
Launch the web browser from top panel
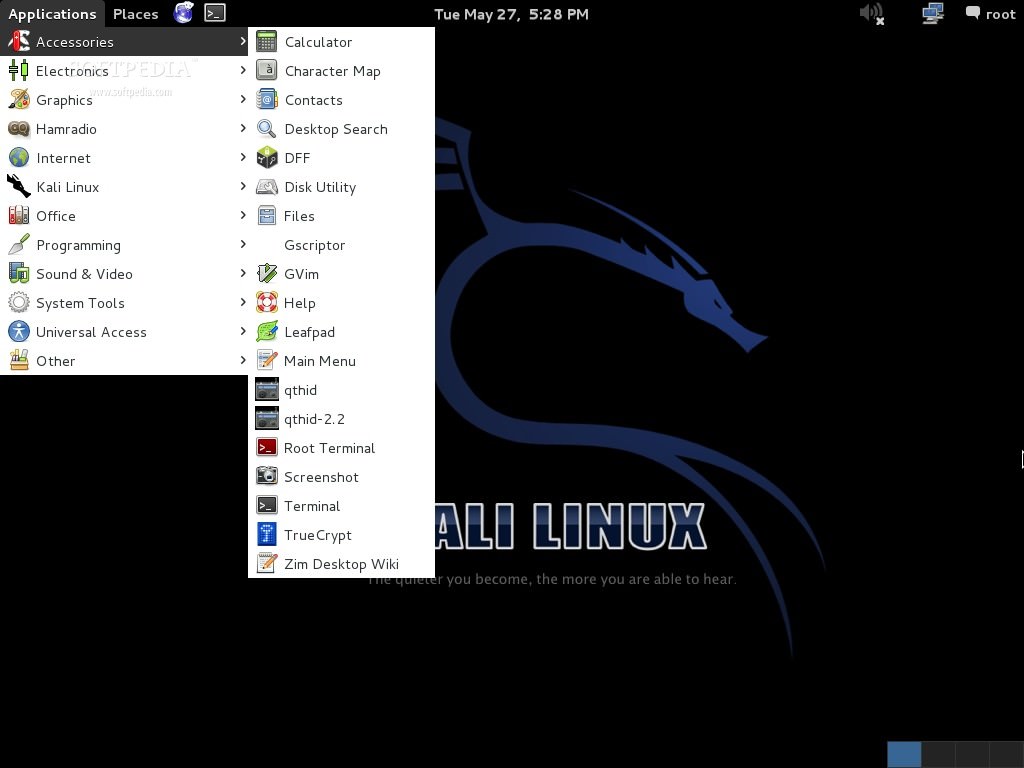click(183, 13)
